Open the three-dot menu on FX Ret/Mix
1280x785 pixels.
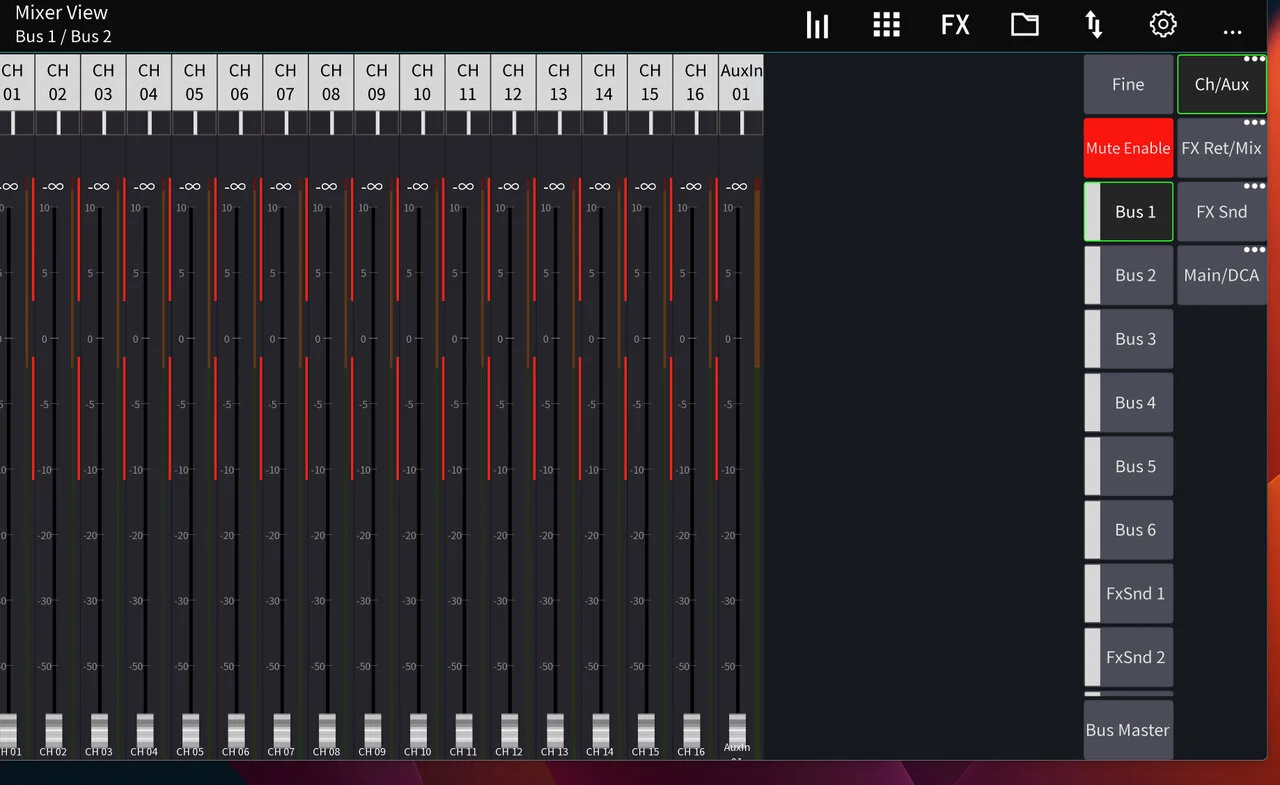click(x=1254, y=123)
